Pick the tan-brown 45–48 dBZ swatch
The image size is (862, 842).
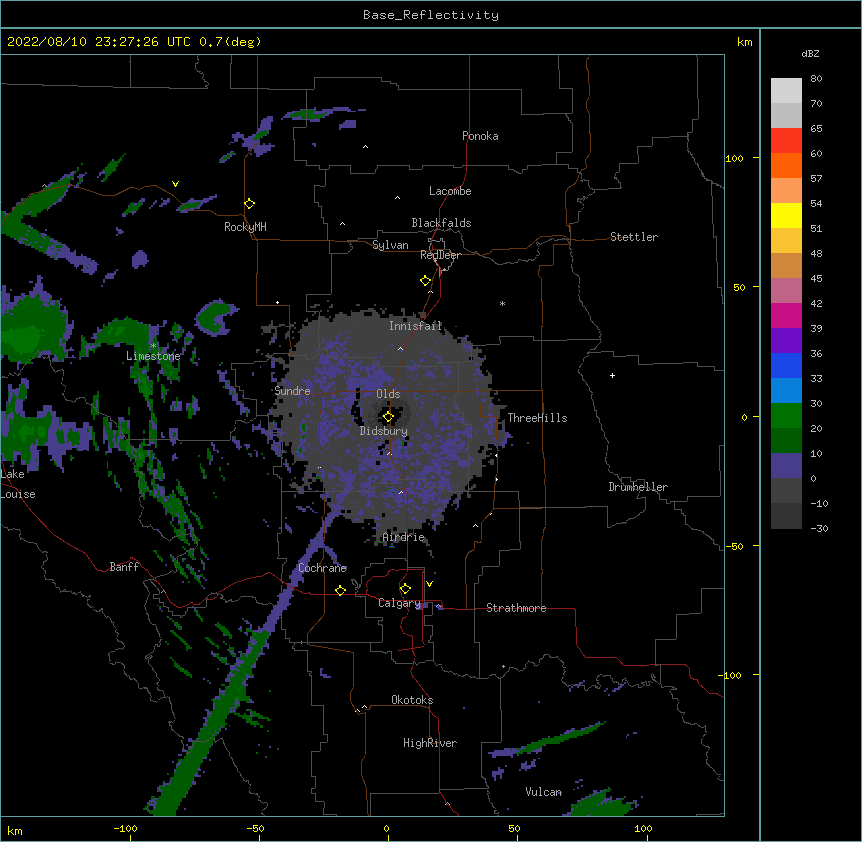[x=786, y=265]
